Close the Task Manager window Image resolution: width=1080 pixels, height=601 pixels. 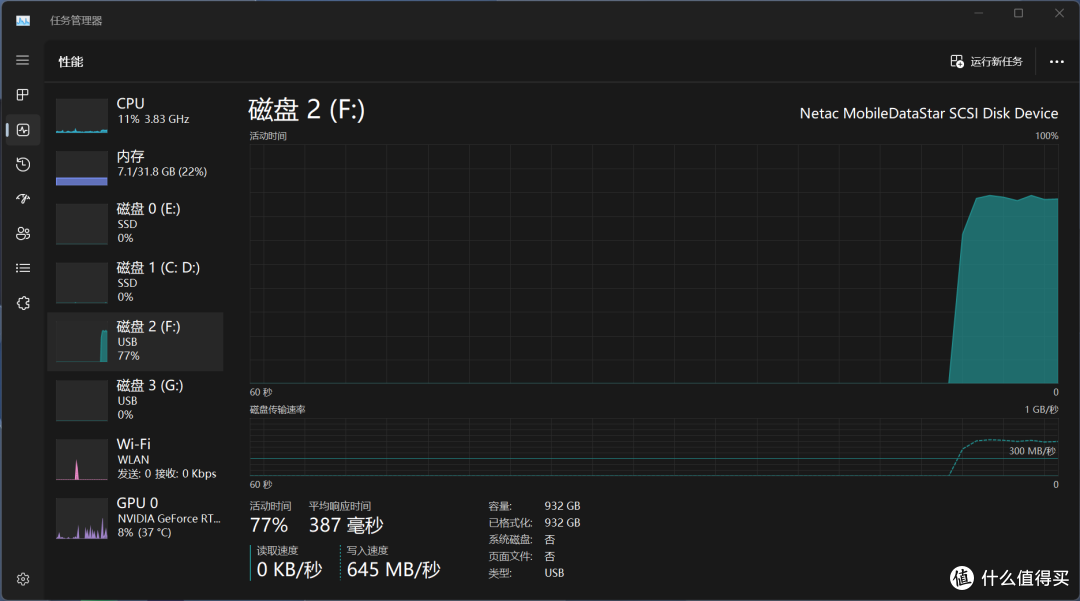(x=1059, y=13)
